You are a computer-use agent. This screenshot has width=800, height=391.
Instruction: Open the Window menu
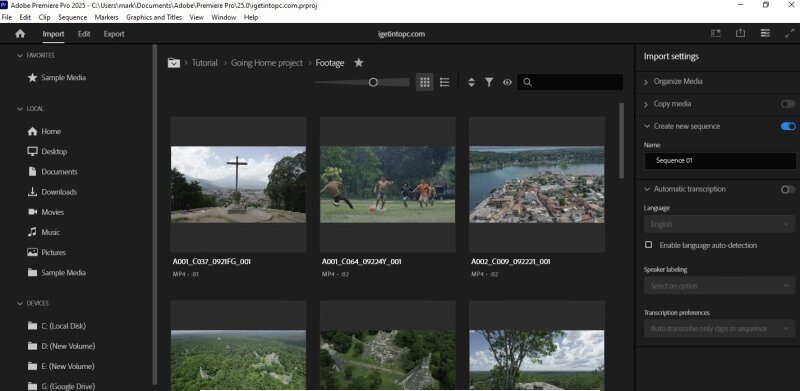(223, 17)
